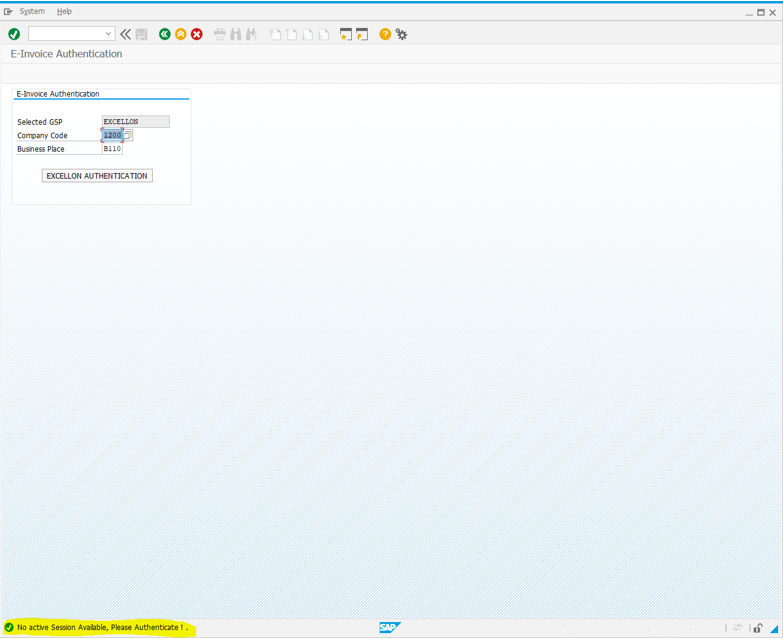The image size is (783, 639).
Task: Go back using the green Back icon
Action: [x=165, y=34]
